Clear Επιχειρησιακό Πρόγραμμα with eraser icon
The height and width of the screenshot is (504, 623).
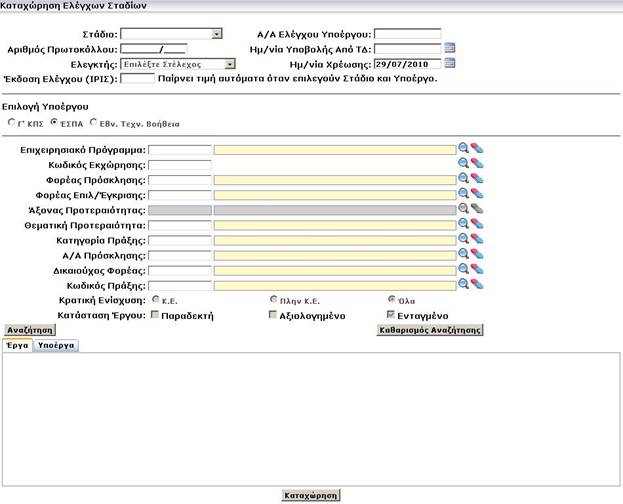pyautogui.click(x=477, y=149)
